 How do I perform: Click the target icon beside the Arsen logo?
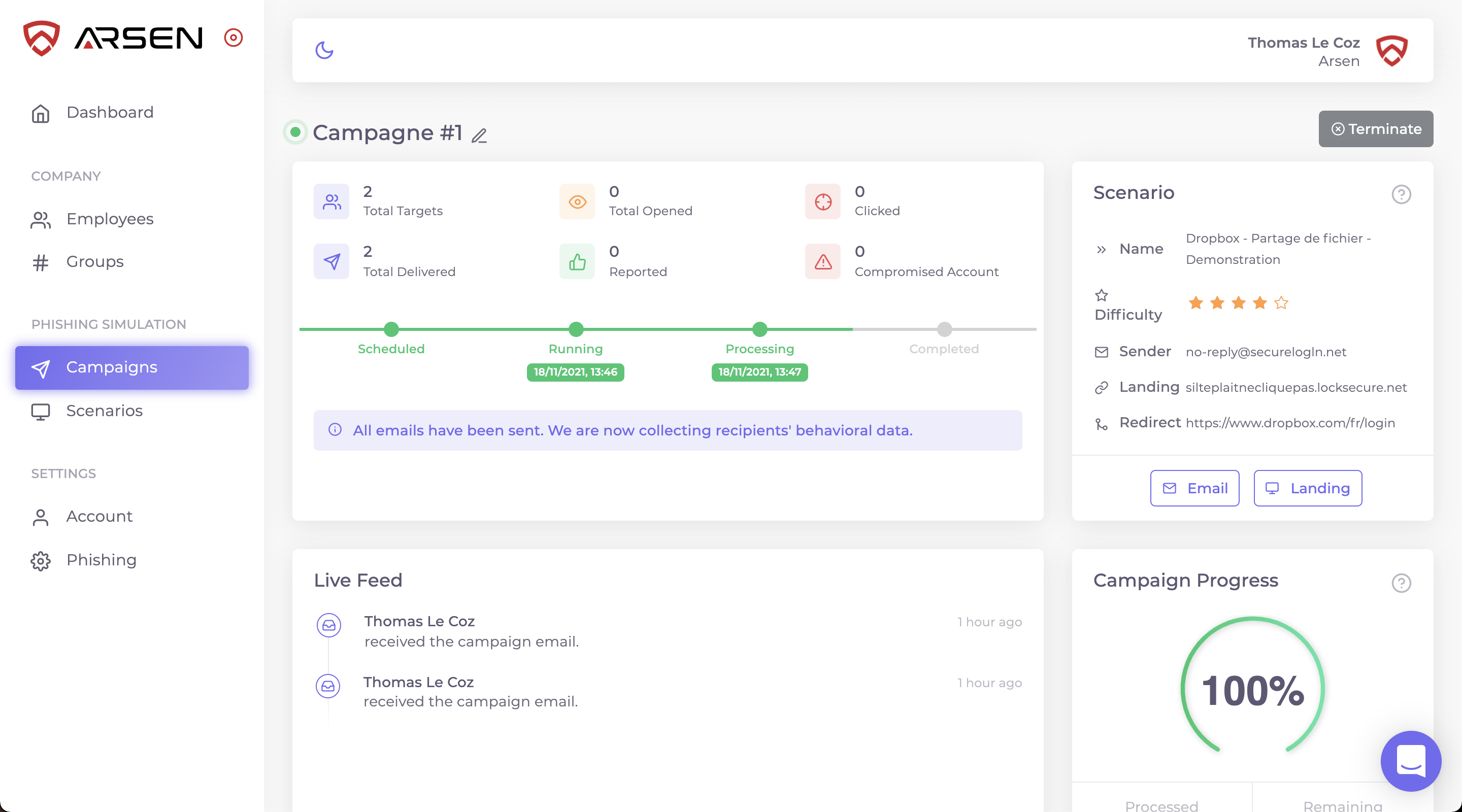pos(232,38)
